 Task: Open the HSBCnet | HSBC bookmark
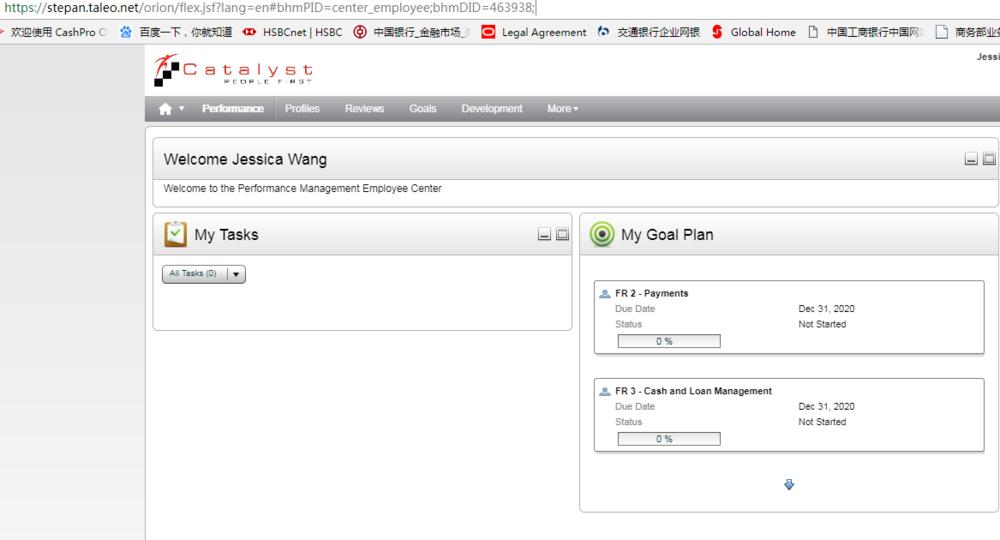coord(293,32)
